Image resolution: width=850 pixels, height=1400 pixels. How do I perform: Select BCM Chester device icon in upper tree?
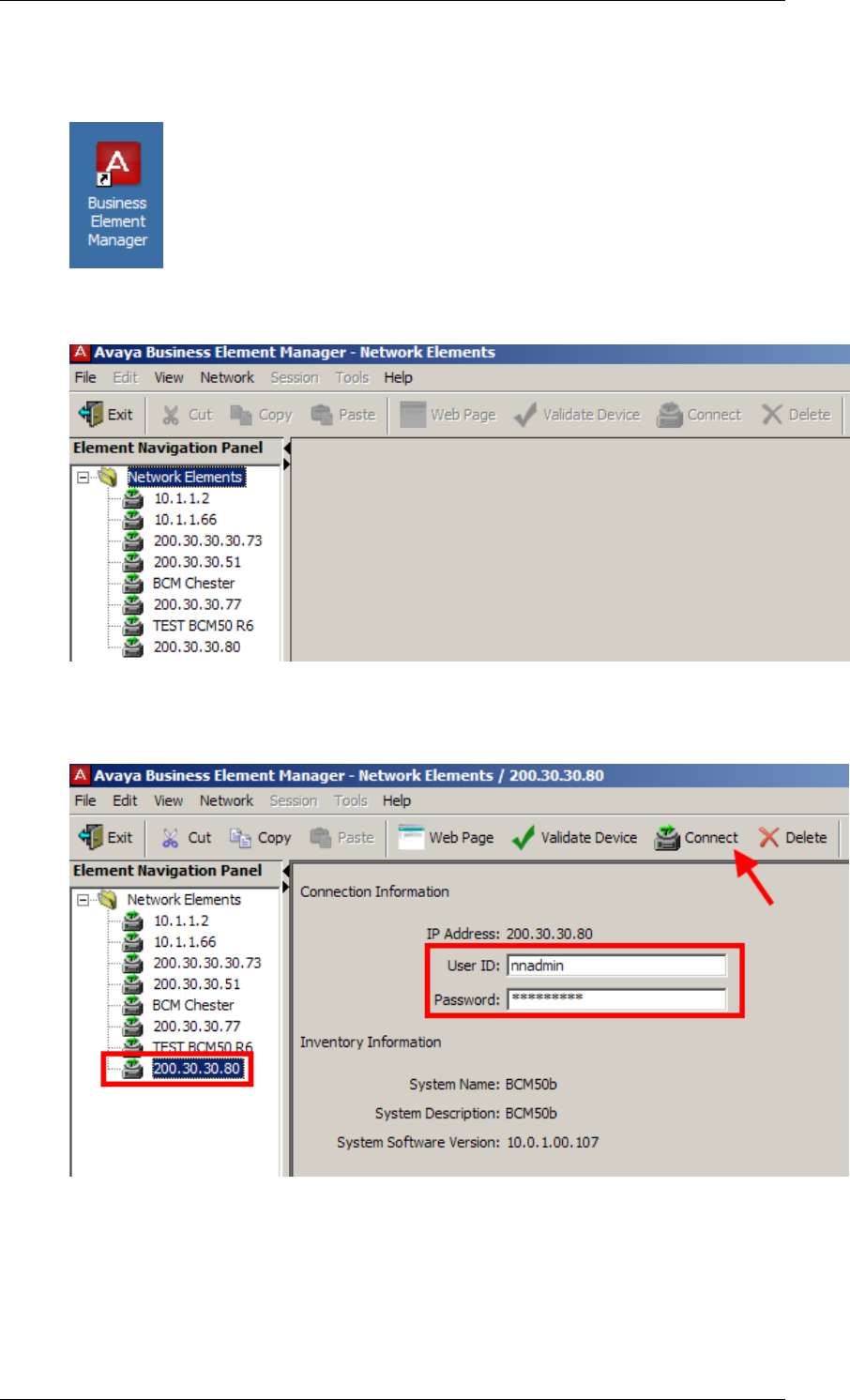pos(133,583)
